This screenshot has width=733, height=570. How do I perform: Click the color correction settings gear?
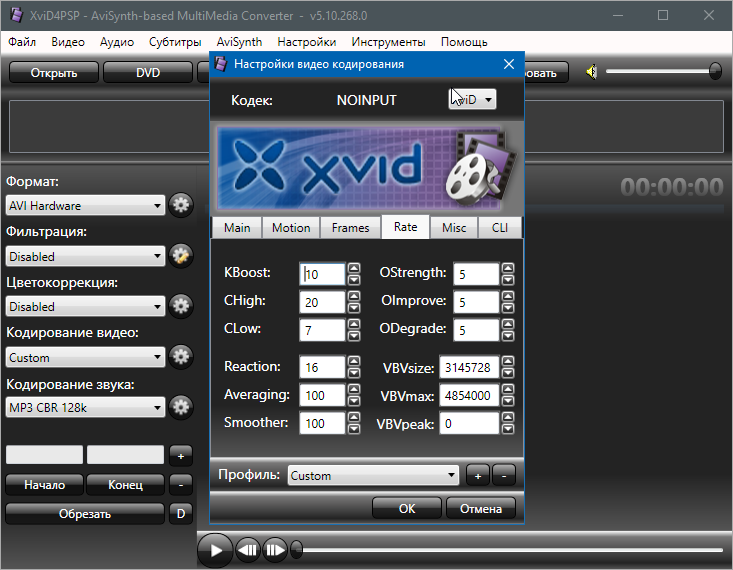tap(180, 307)
